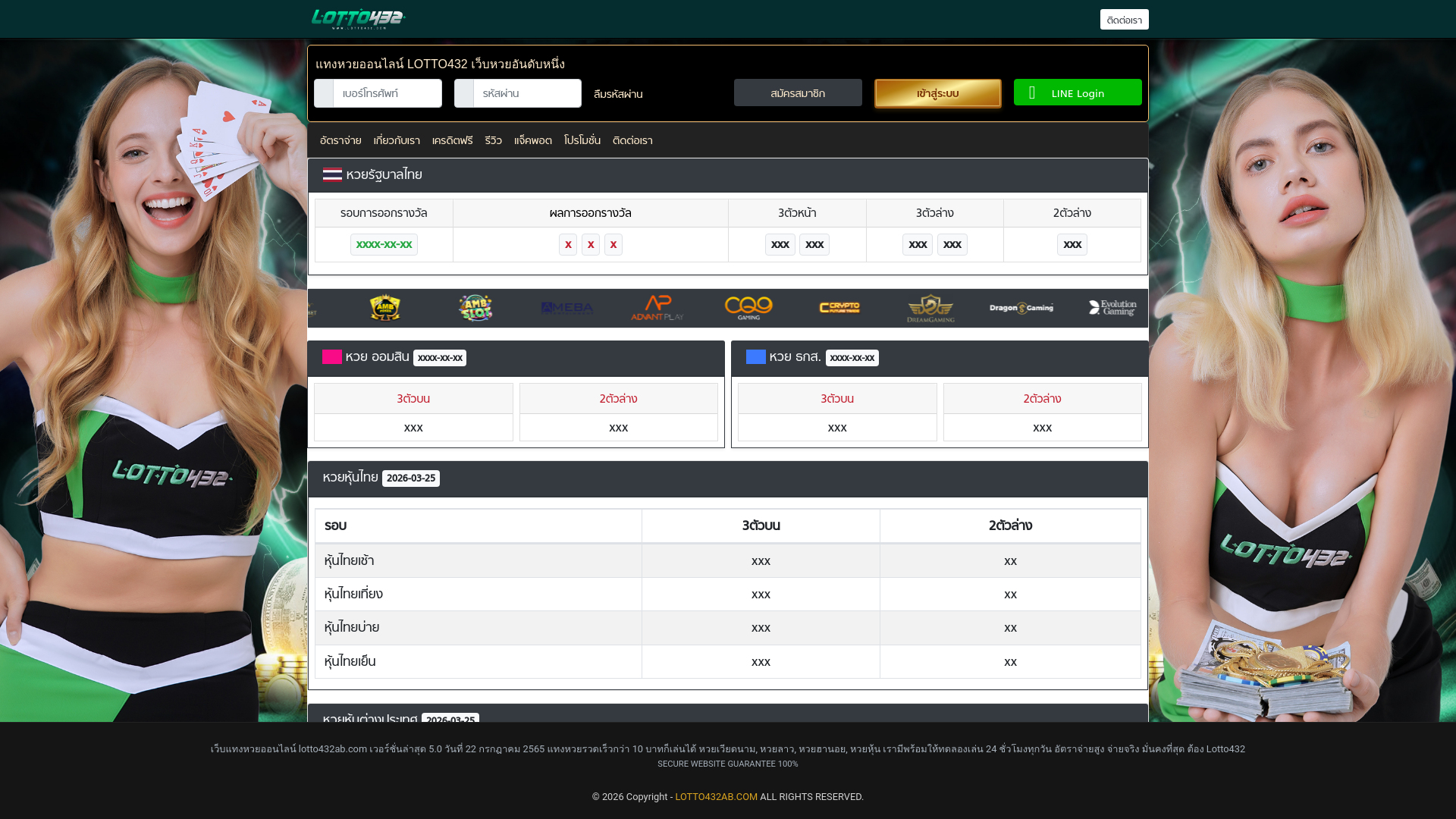Click the หุ้นไทยบ่าย row label
The height and width of the screenshot is (819, 1456).
click(x=351, y=627)
